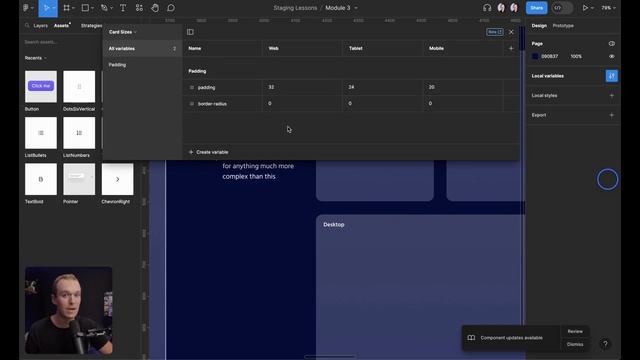Click the page color hex value field
Image resolution: width=640 pixels, height=360 pixels.
coord(549,56)
